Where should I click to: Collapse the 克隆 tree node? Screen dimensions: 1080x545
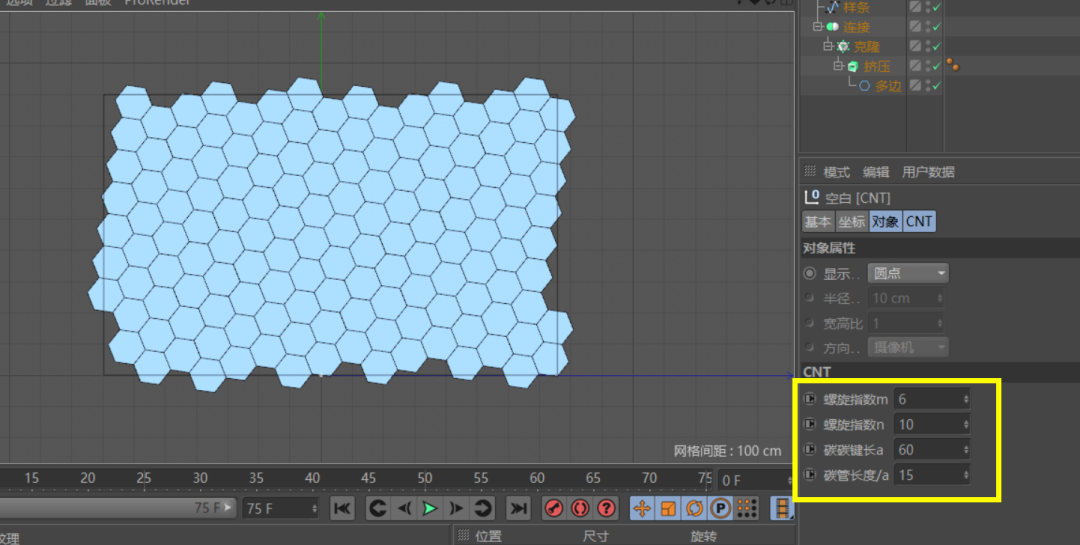[829, 46]
